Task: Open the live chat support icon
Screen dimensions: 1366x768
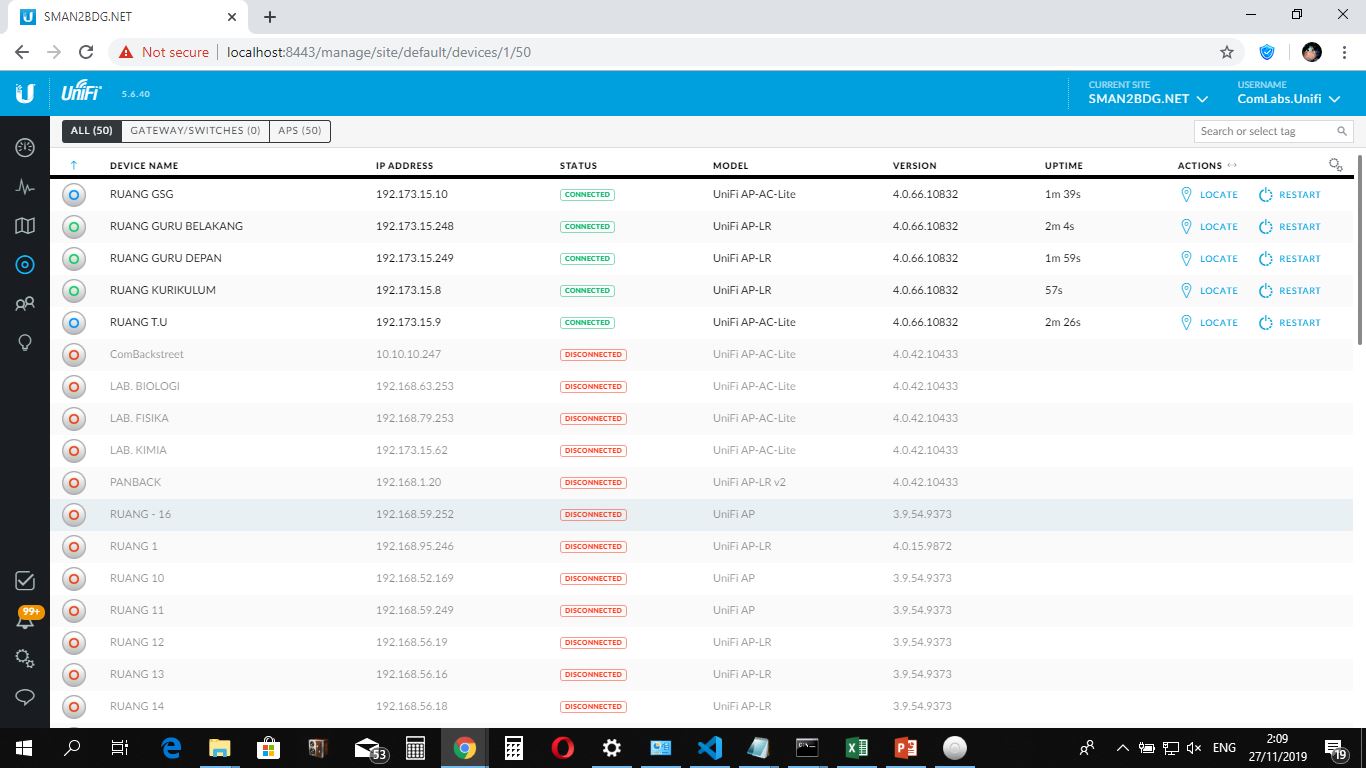Action: 25,697
